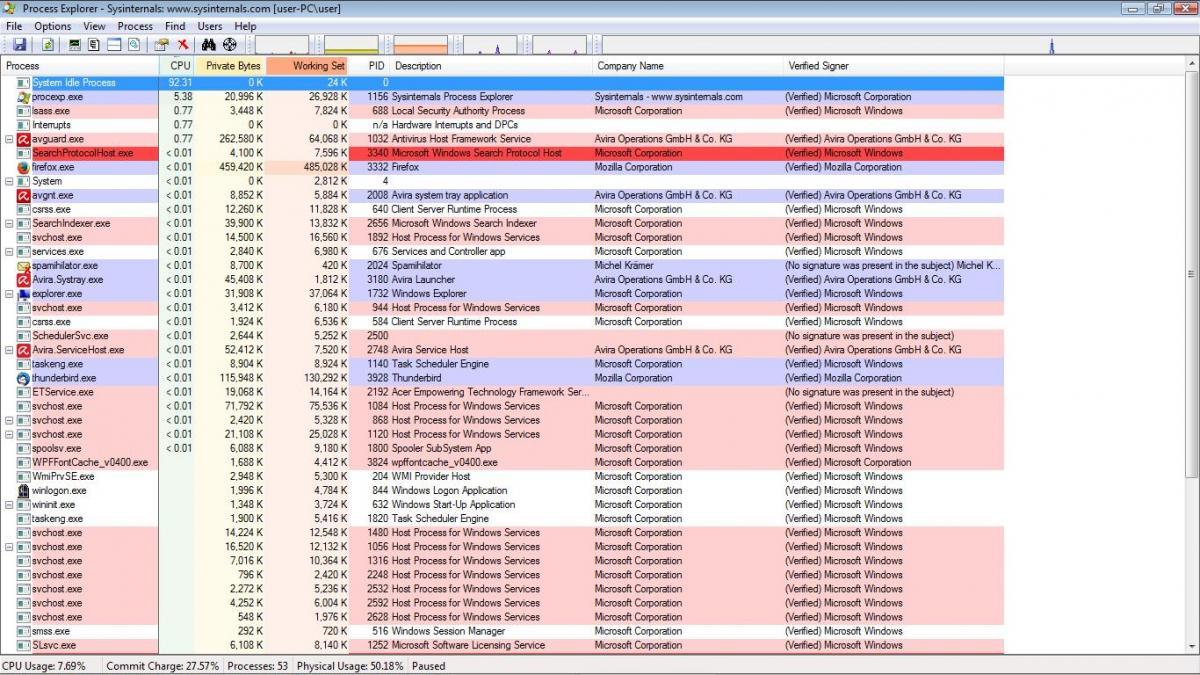
Task: Click the winlogon.exe process icon
Action: click(24, 491)
